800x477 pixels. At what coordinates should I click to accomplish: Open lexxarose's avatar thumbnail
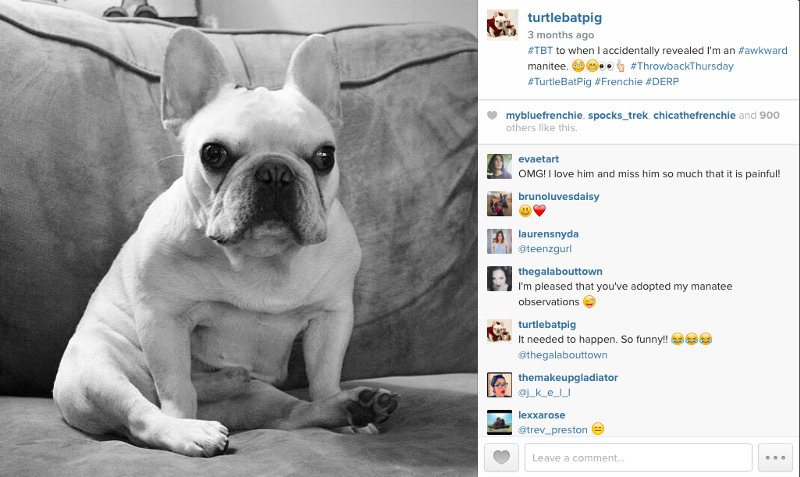[x=499, y=422]
